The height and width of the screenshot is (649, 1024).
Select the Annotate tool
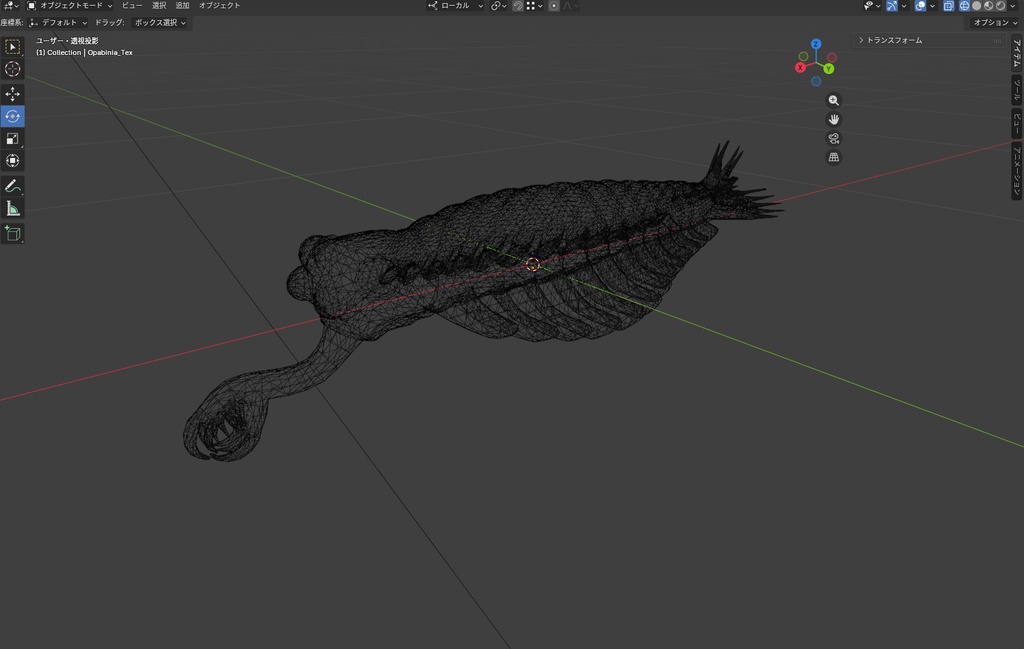pyautogui.click(x=12, y=187)
